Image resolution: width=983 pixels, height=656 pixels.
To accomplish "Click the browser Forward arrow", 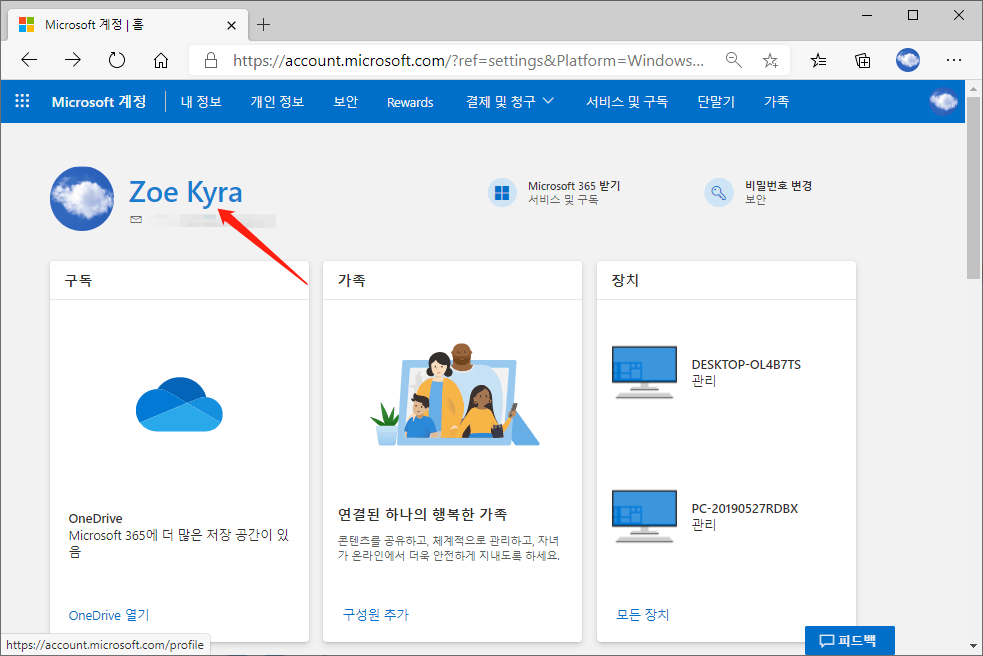I will click(73, 60).
